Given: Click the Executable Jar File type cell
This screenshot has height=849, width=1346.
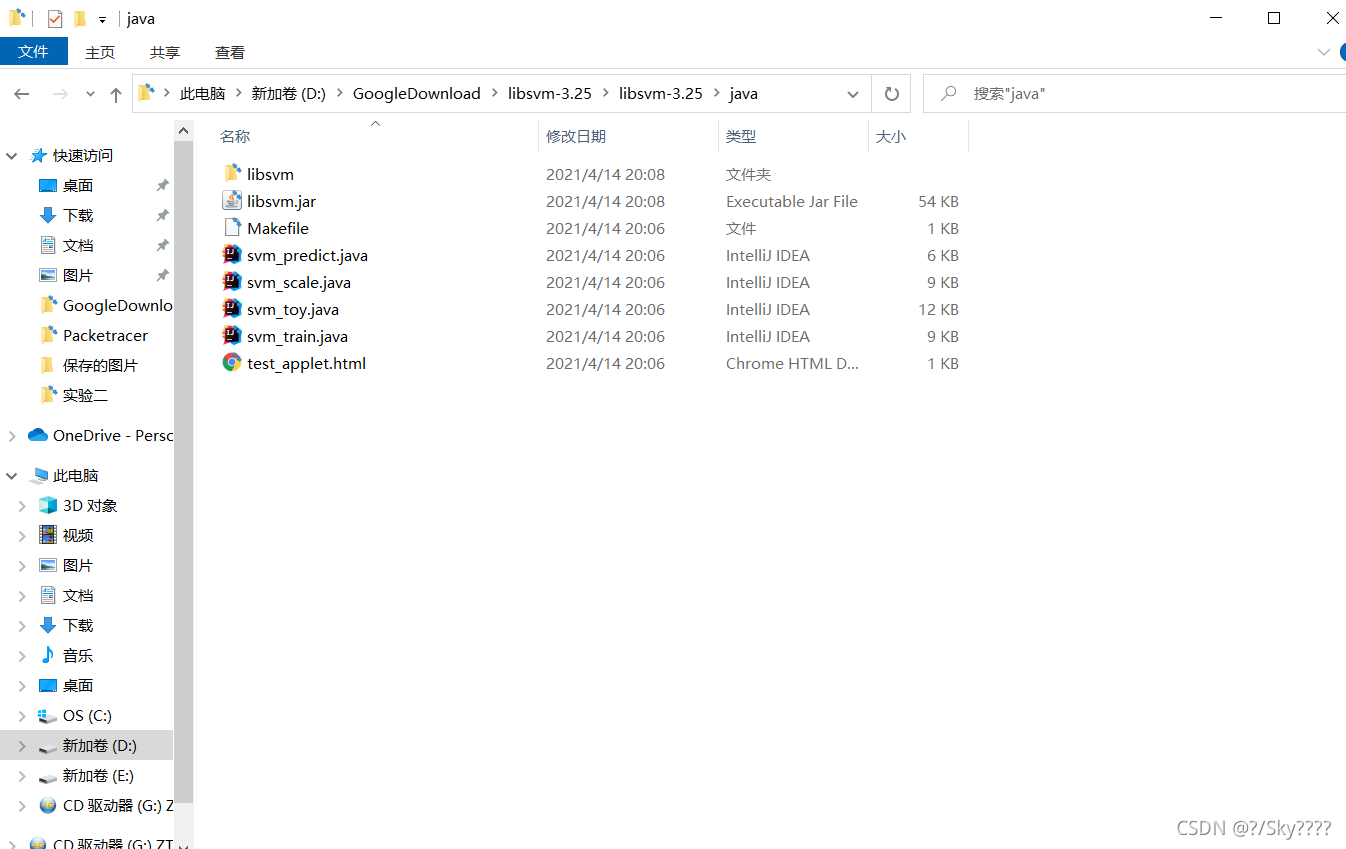Looking at the screenshot, I should pyautogui.click(x=792, y=201).
